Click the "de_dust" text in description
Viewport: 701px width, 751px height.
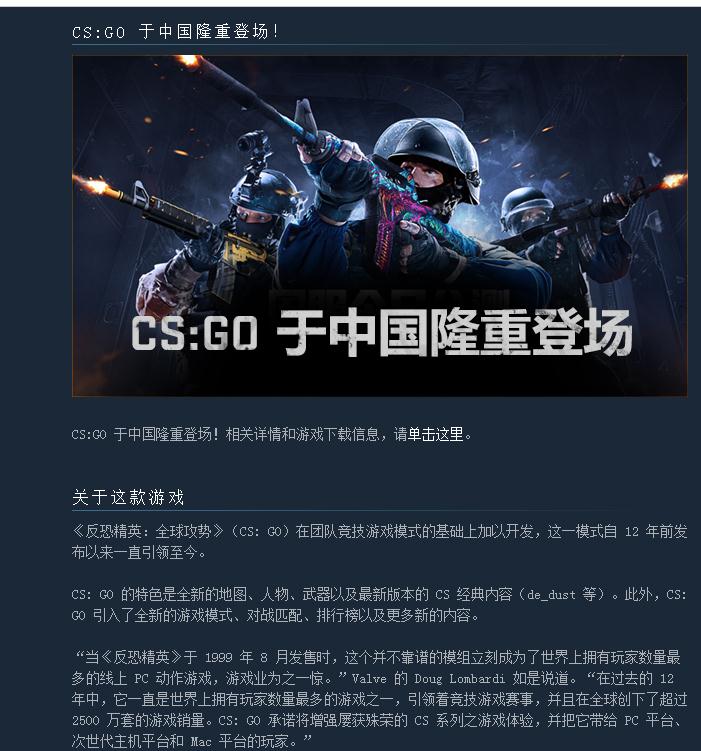[x=551, y=595]
